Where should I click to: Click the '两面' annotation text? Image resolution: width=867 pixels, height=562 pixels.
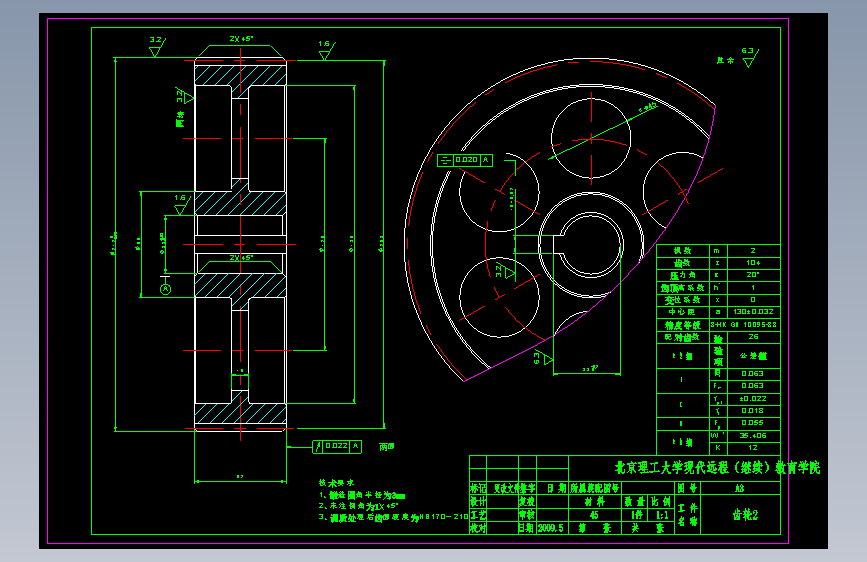pos(387,447)
